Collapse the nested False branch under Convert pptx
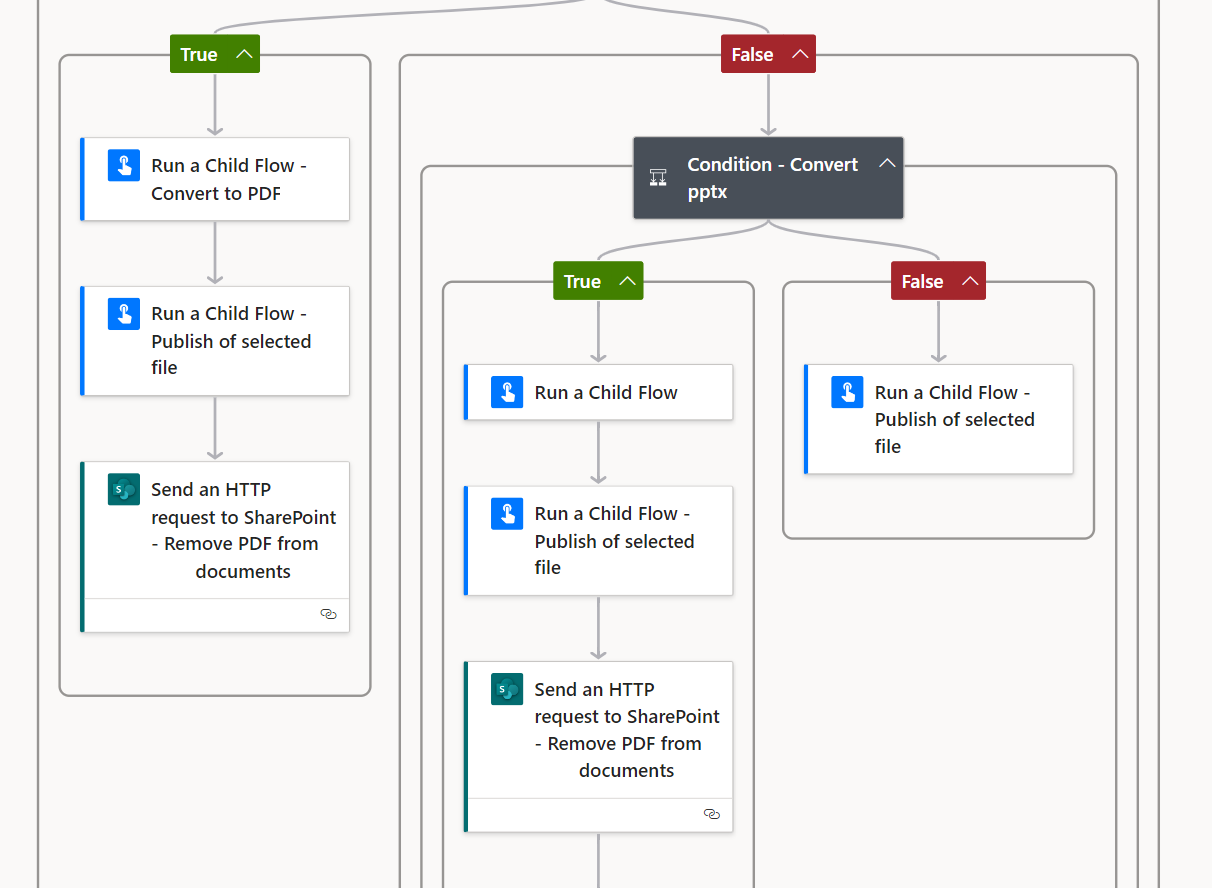Viewport: 1212px width, 888px height. tap(969, 281)
